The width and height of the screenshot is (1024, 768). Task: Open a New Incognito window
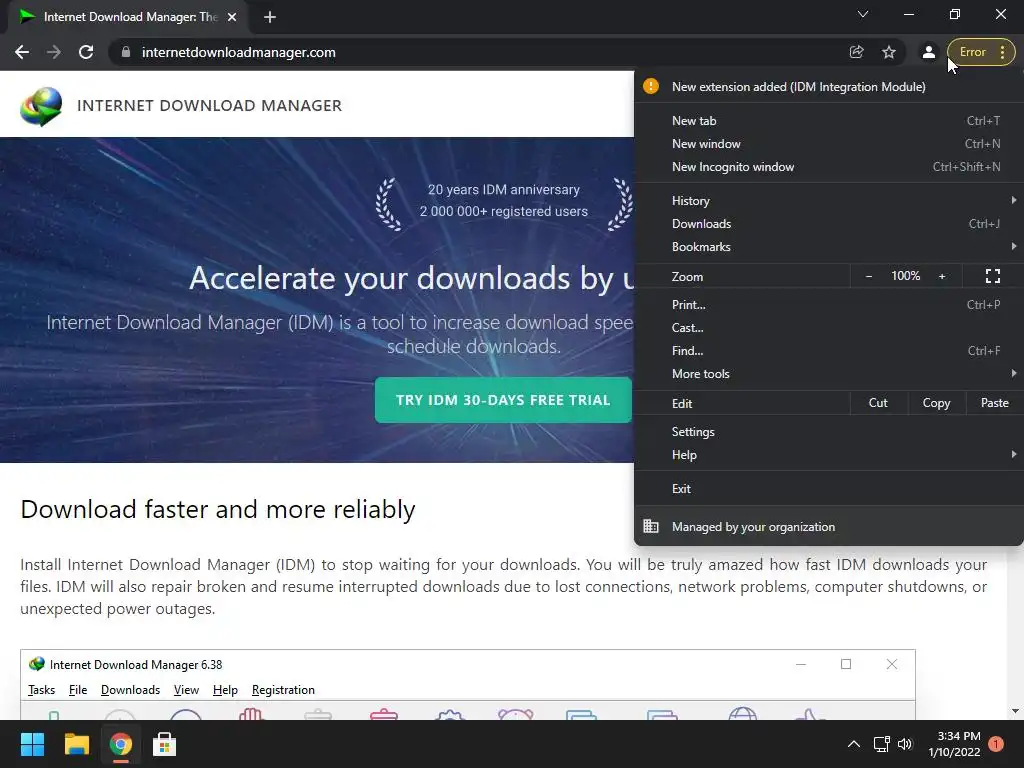(x=829, y=167)
